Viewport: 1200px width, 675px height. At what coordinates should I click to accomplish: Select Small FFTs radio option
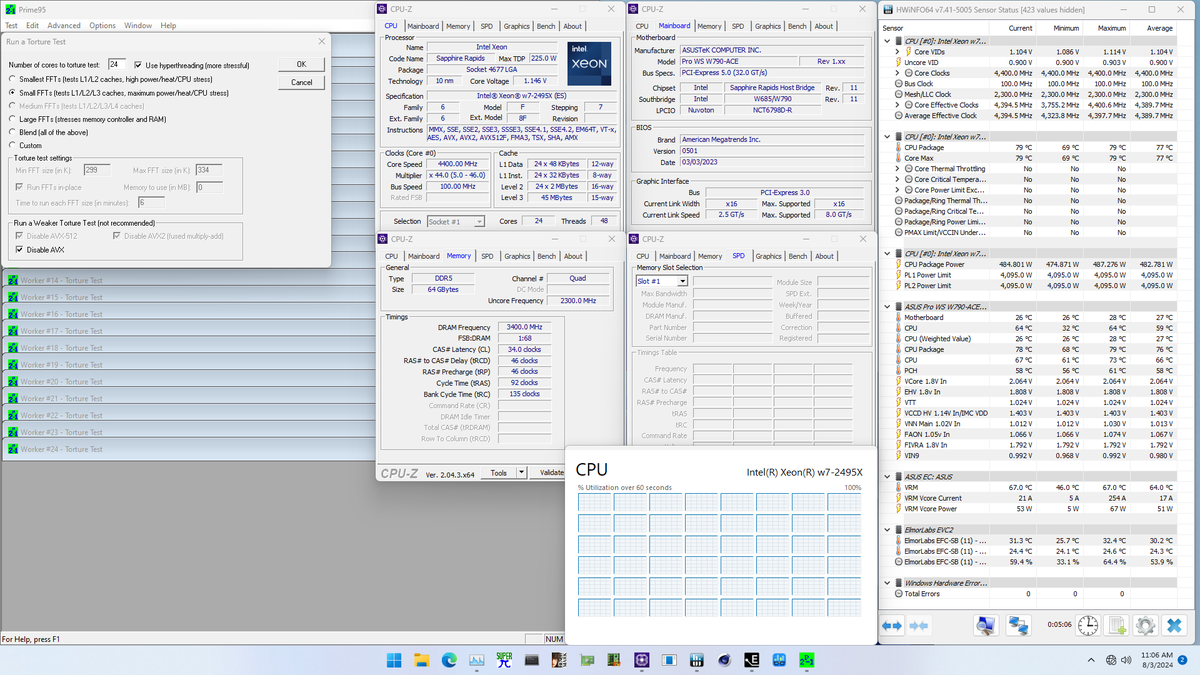[12, 92]
